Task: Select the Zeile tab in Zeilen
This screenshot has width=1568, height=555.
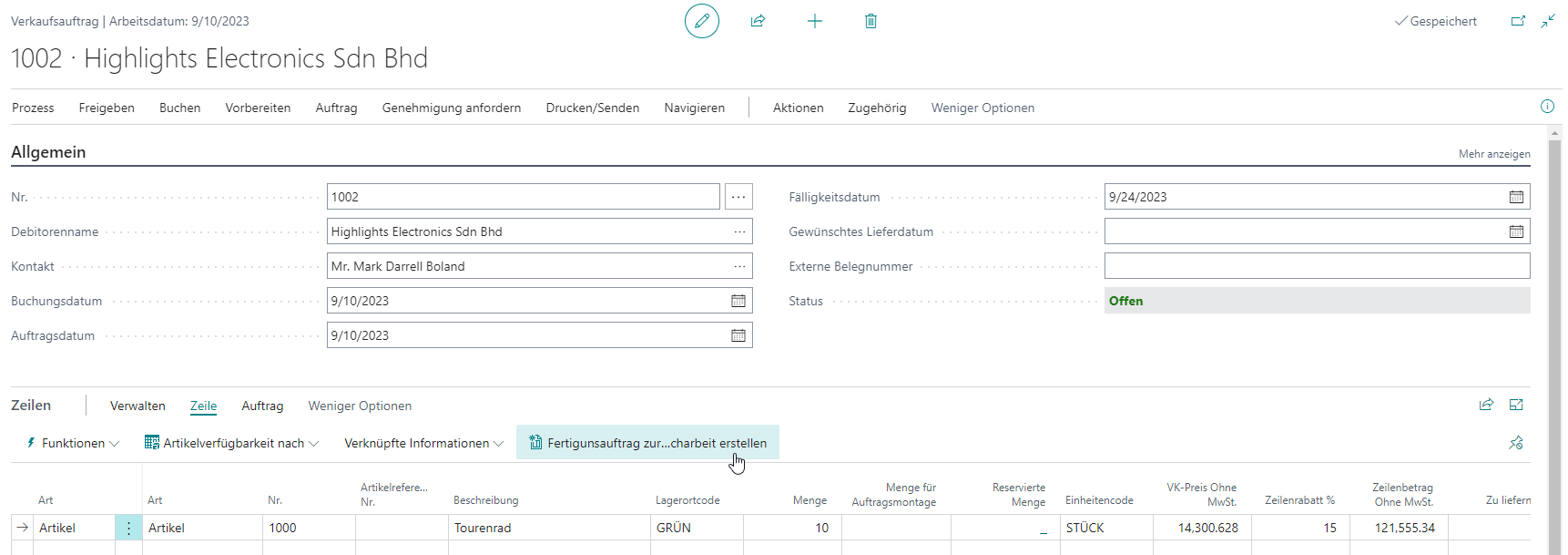Action: point(203,406)
